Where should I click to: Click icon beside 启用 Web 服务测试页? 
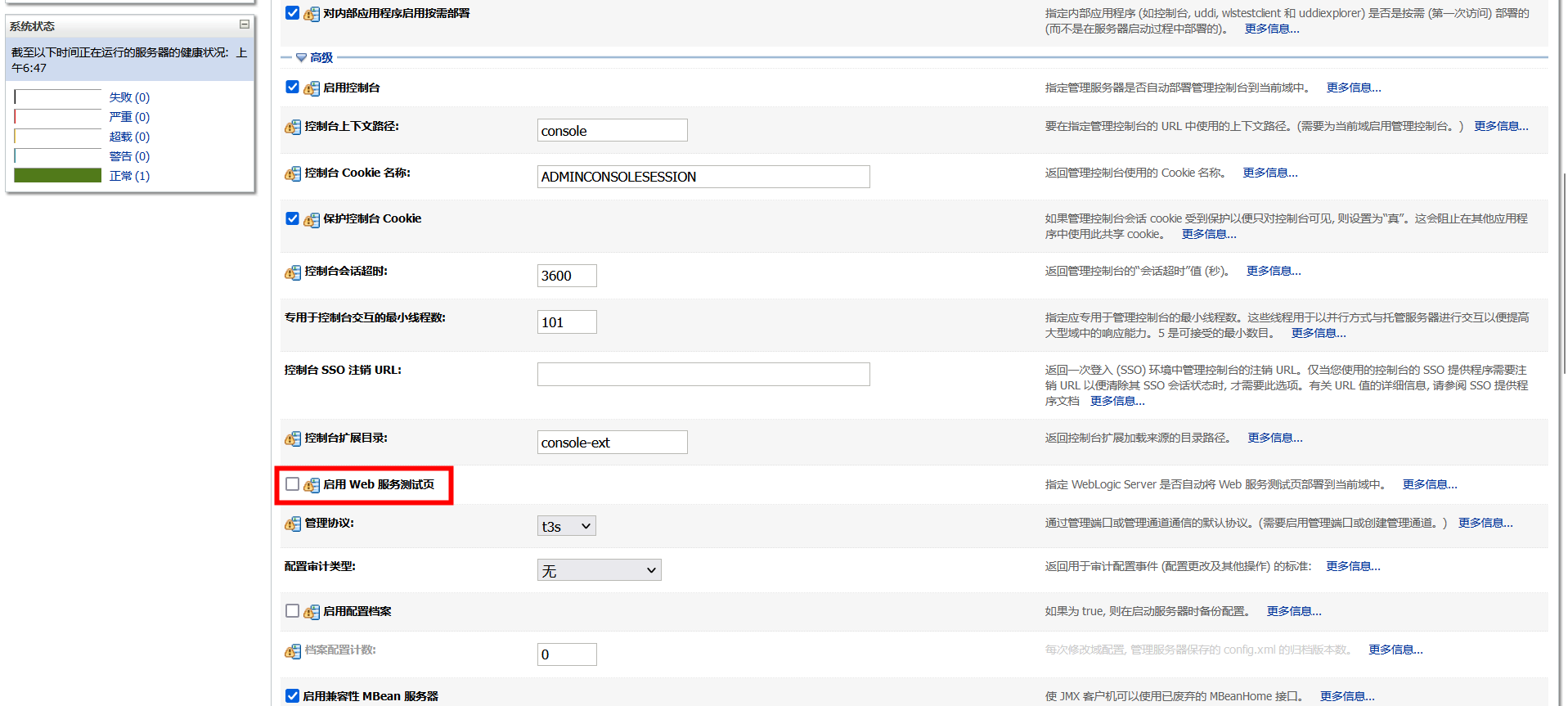(x=312, y=485)
